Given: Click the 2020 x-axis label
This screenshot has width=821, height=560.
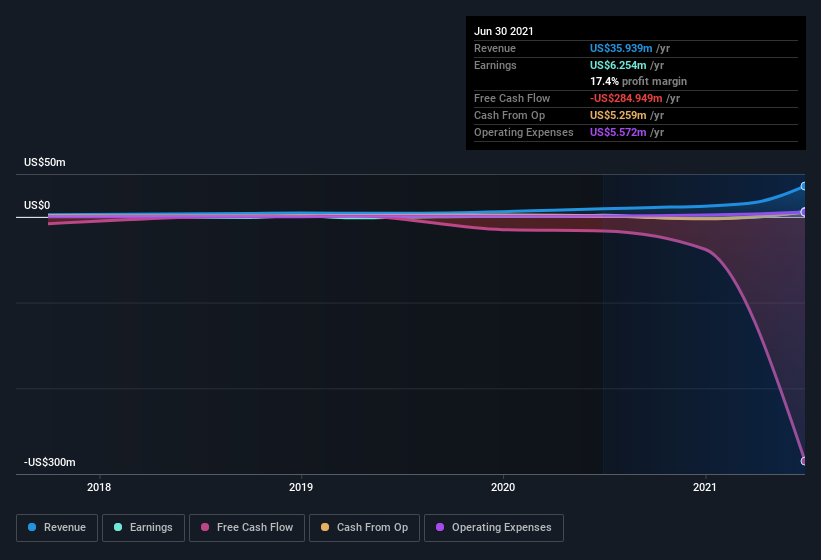Looking at the screenshot, I should point(503,487).
